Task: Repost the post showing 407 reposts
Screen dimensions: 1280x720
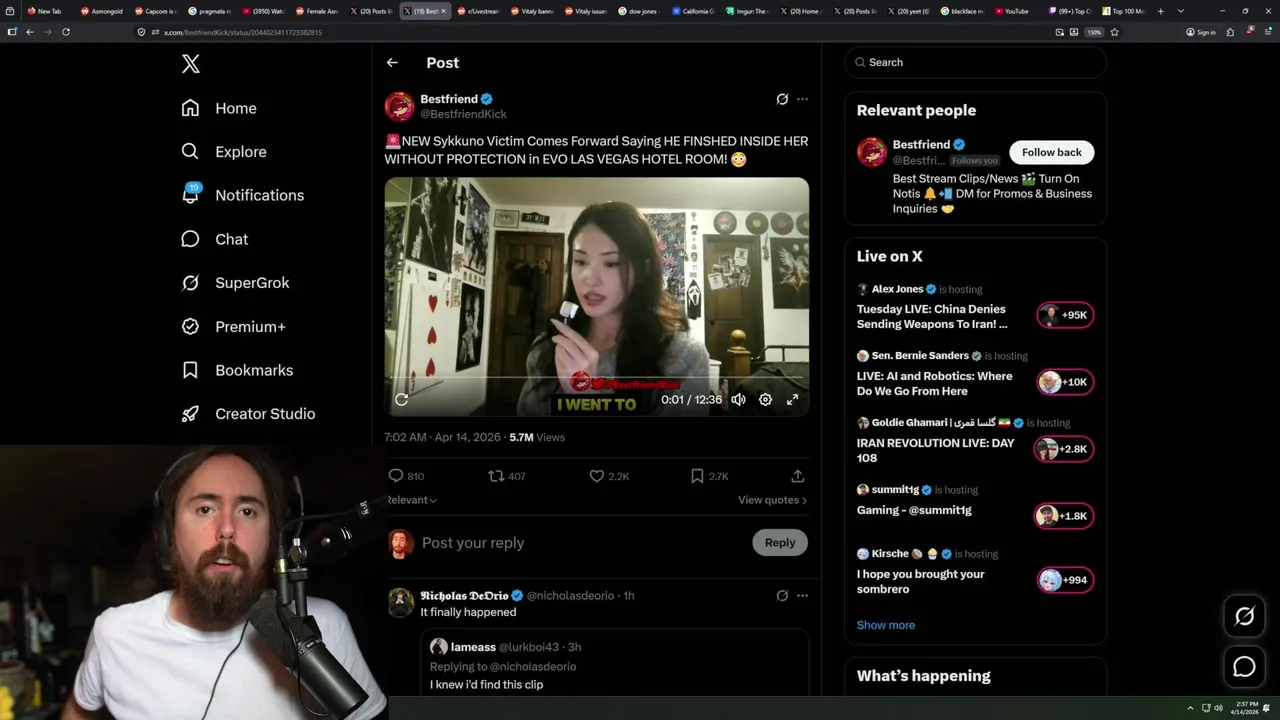Action: pyautogui.click(x=496, y=476)
